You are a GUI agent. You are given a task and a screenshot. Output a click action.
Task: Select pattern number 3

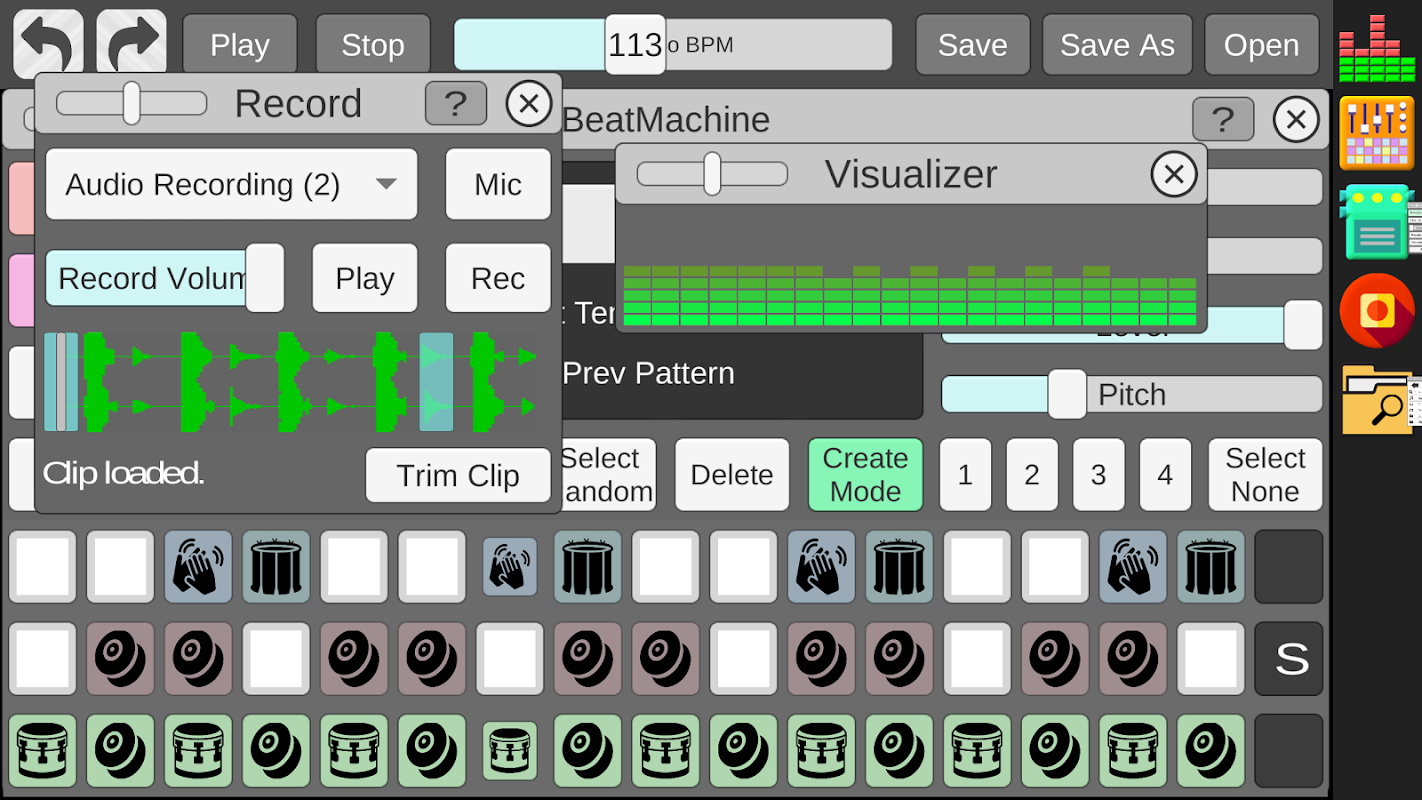tap(1098, 475)
